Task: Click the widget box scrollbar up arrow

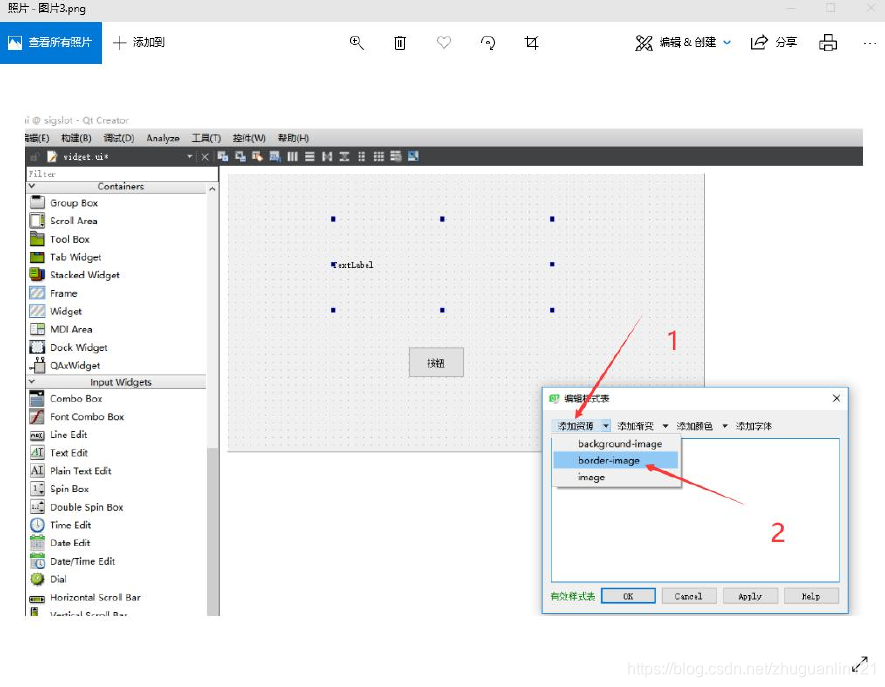Action: [212, 189]
